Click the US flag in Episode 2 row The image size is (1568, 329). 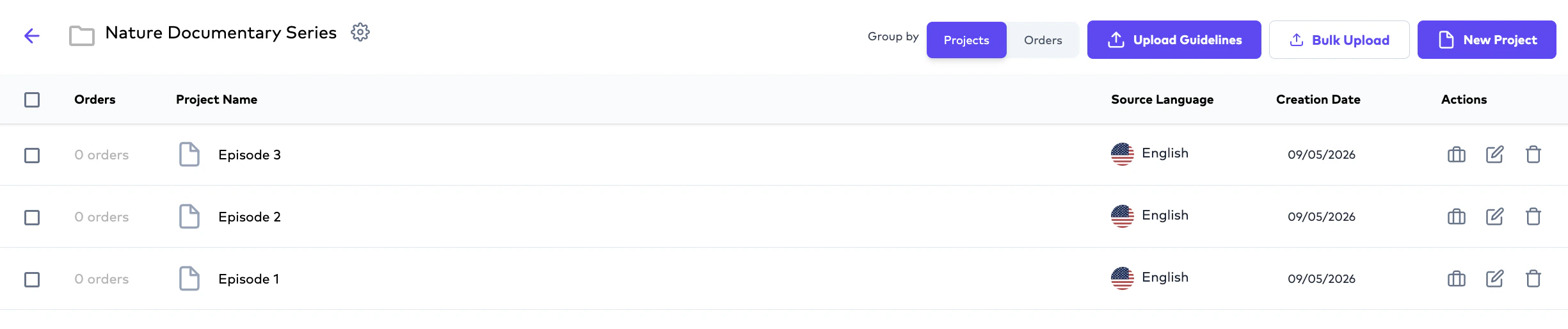pos(1123,216)
